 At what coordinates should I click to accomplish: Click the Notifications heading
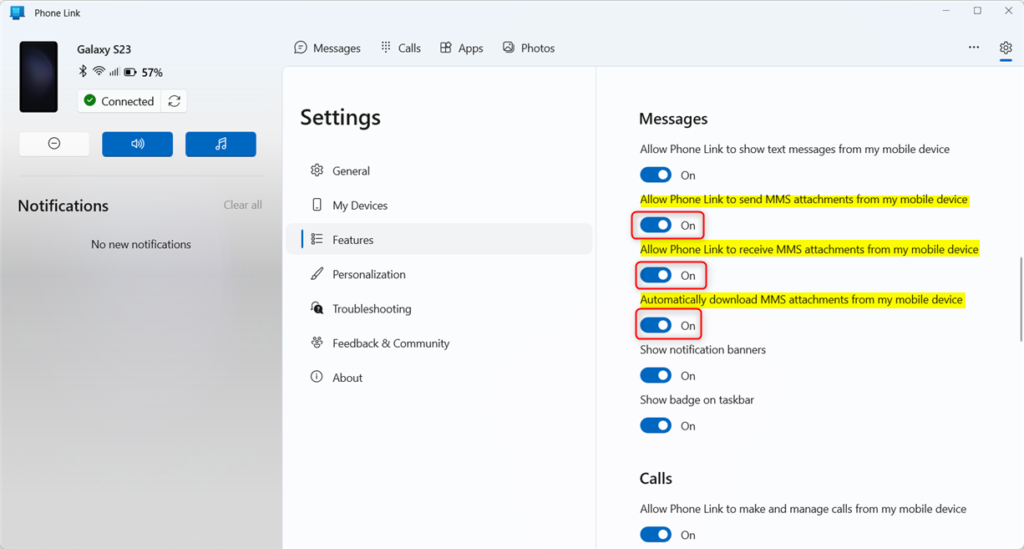63,206
